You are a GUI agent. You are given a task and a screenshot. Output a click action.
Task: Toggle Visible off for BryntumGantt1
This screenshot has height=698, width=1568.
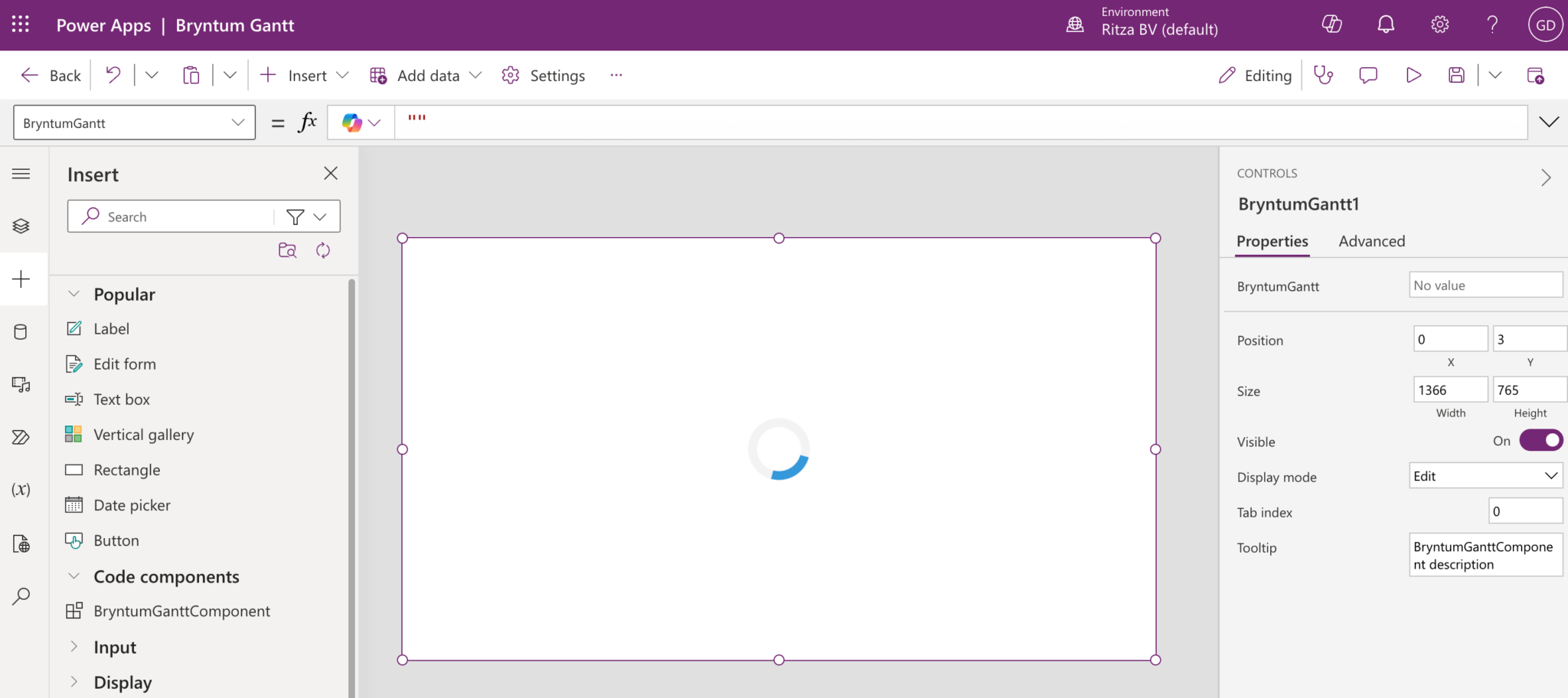pyautogui.click(x=1540, y=440)
